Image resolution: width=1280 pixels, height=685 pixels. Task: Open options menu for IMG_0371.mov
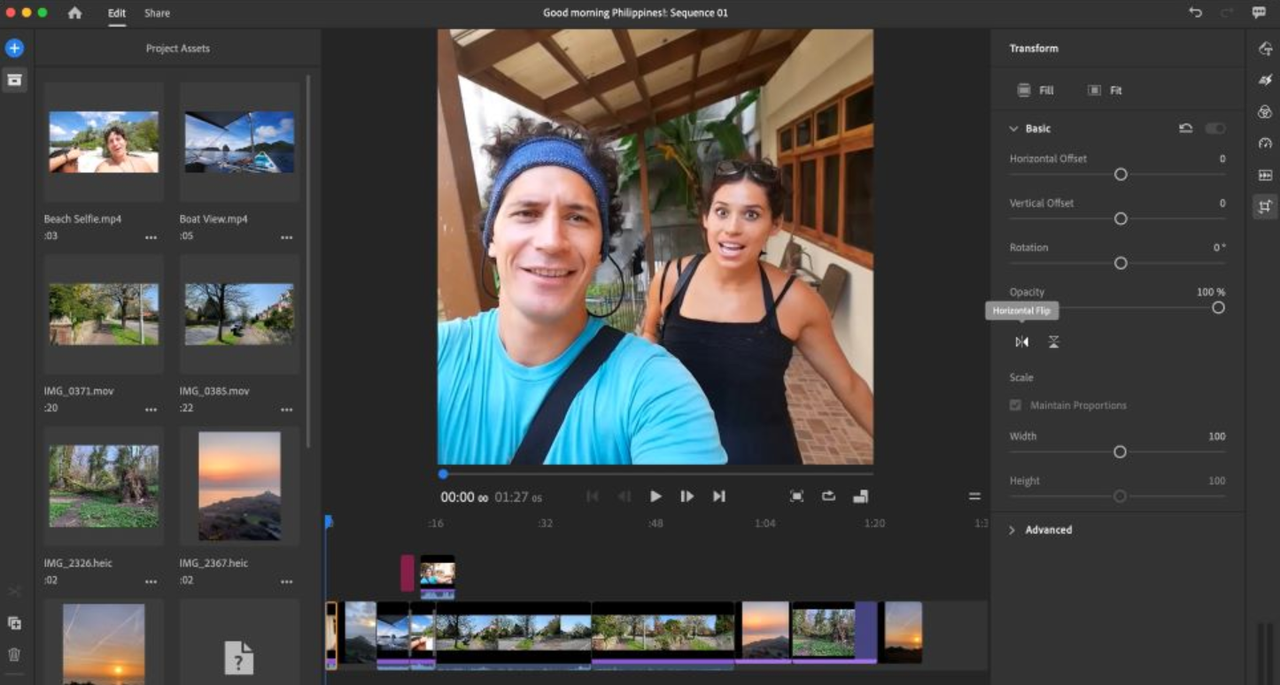pos(151,410)
